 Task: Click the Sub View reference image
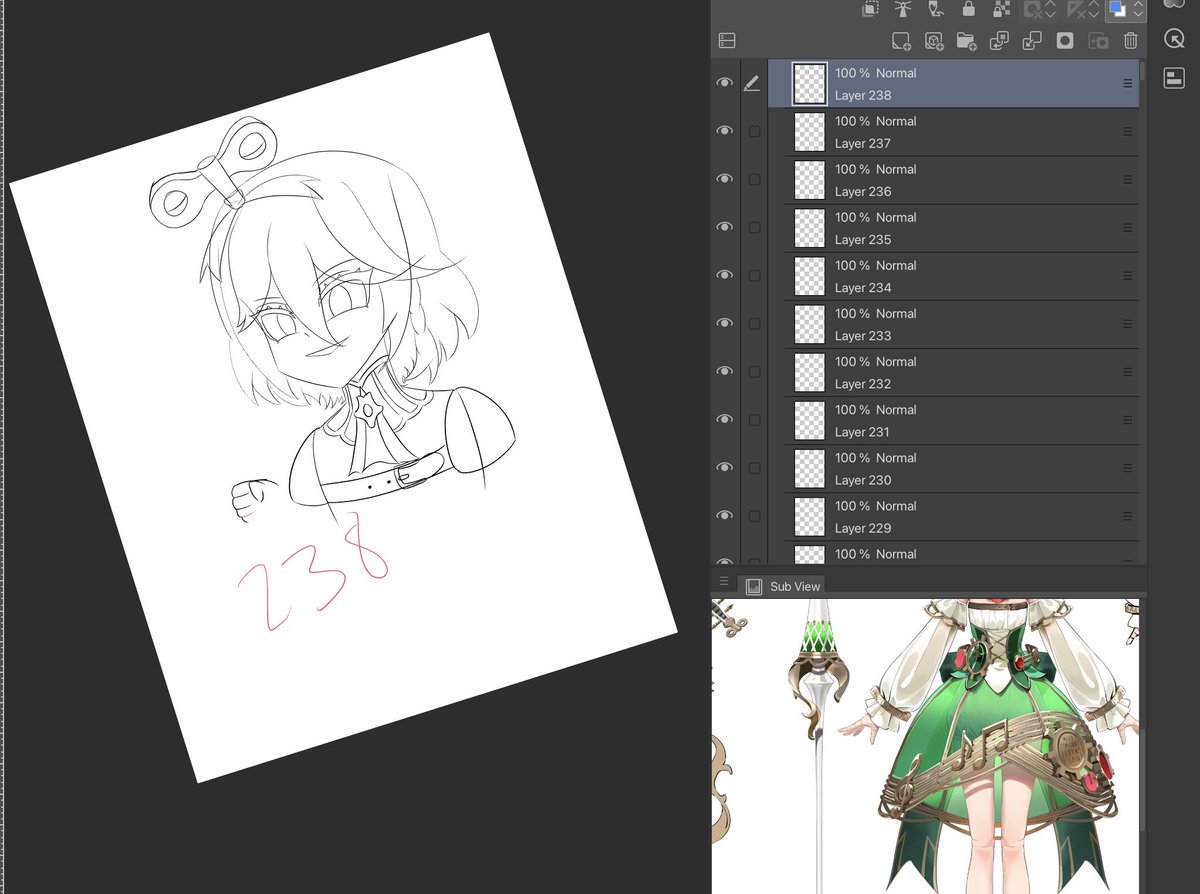[x=925, y=746]
